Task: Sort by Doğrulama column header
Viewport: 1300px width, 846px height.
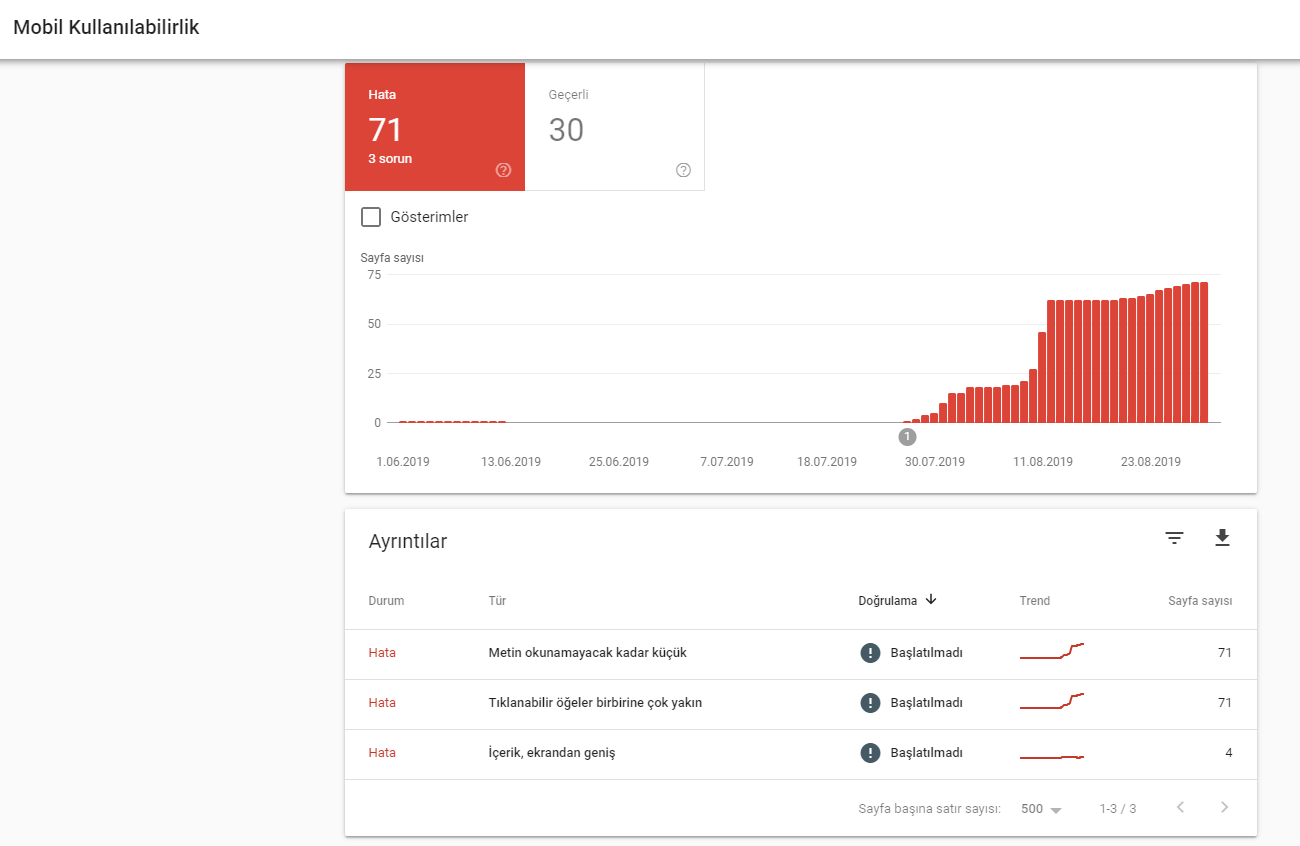Action: [888, 601]
